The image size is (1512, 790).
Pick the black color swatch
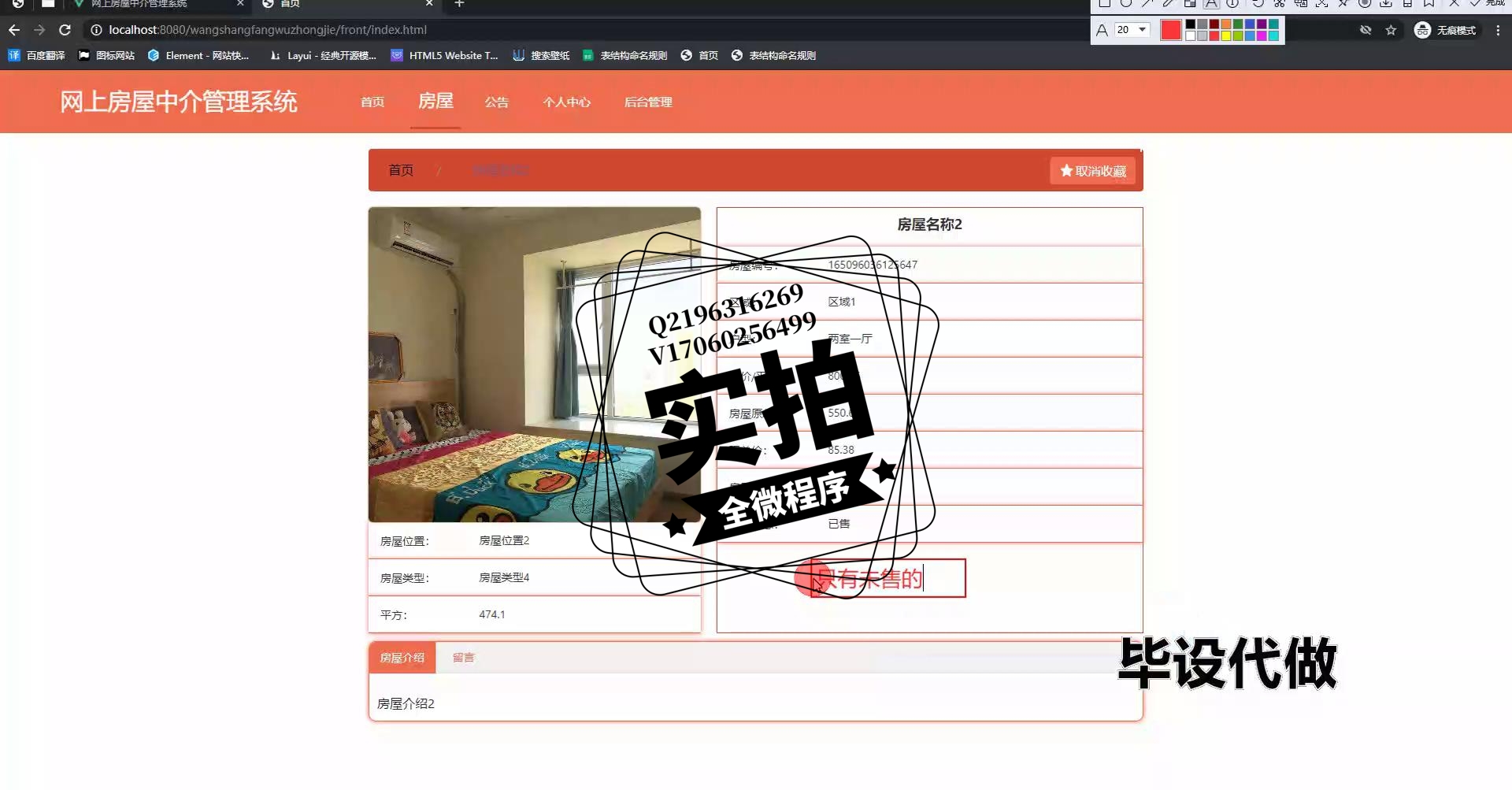(1191, 24)
